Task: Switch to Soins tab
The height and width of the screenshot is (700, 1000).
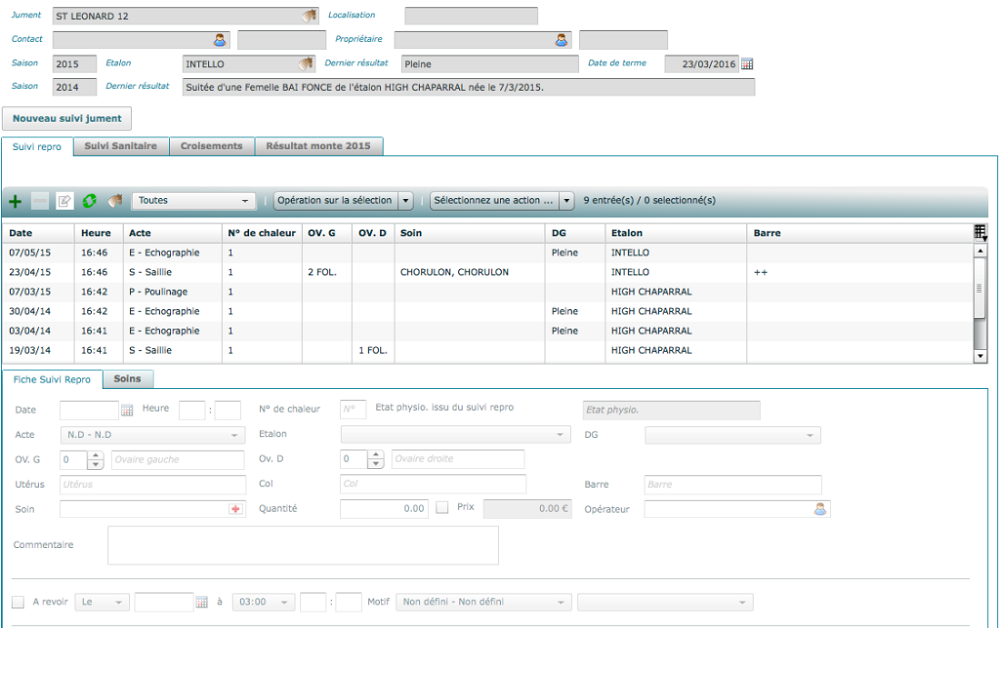Action: pos(128,379)
